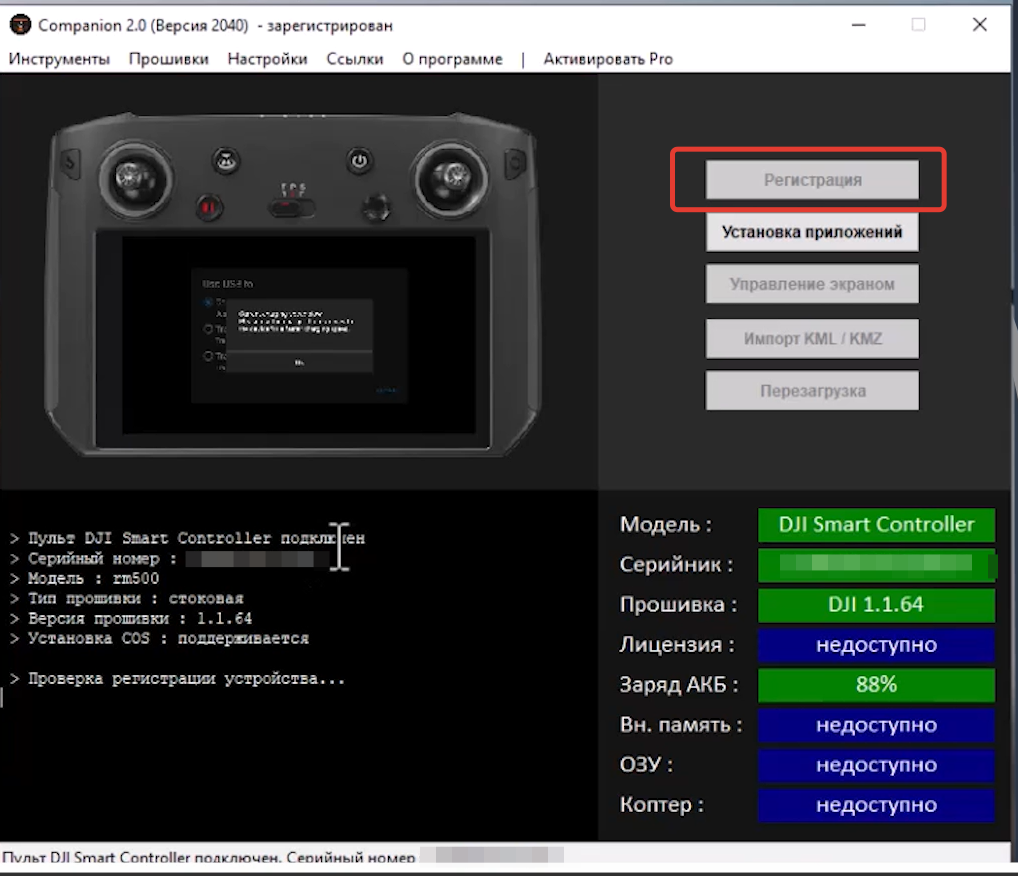Open the Прошивки menu
Image resolution: width=1018 pixels, height=876 pixels.
click(x=169, y=59)
